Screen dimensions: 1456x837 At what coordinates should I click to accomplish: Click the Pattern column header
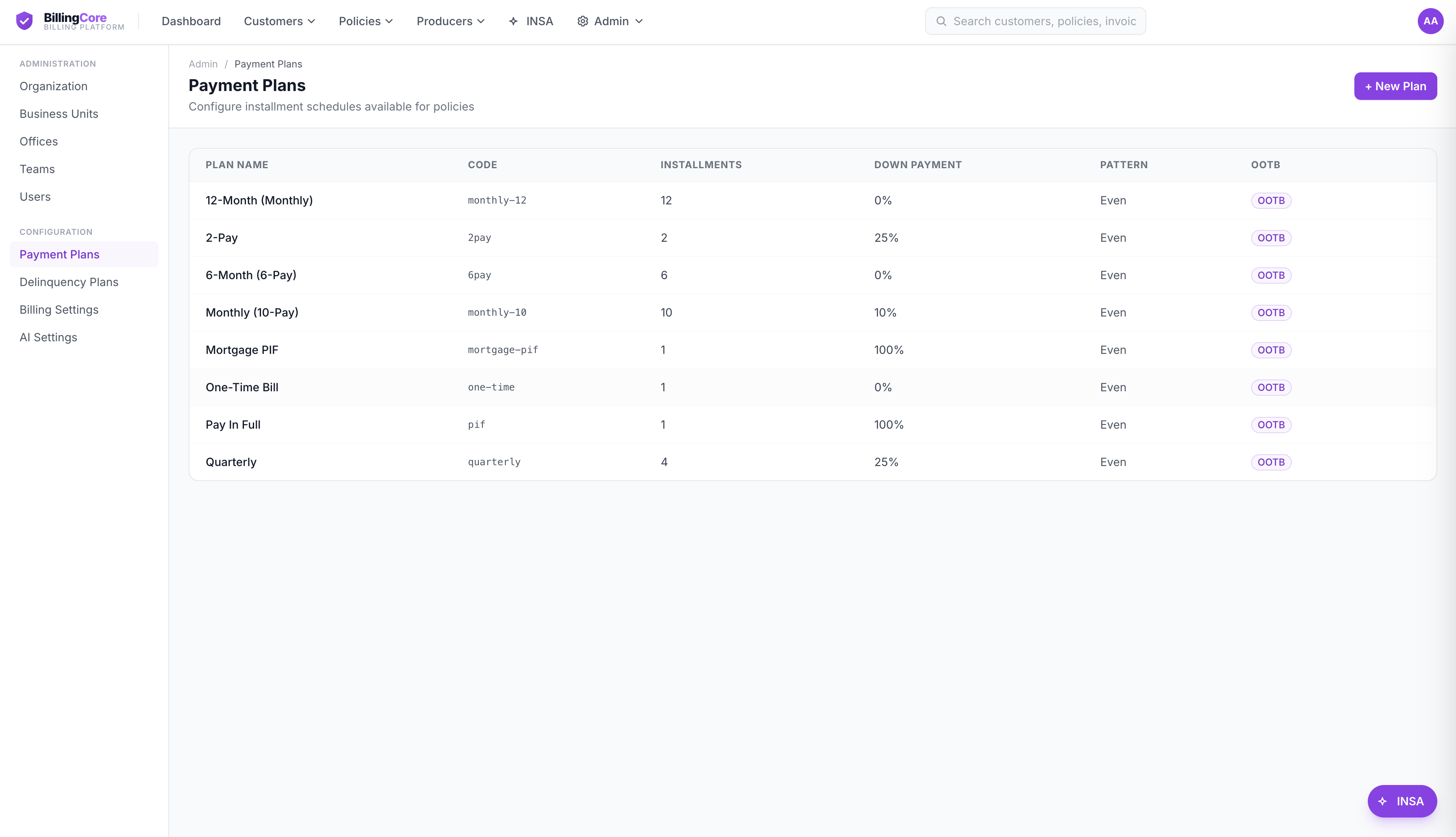pos(1124,165)
